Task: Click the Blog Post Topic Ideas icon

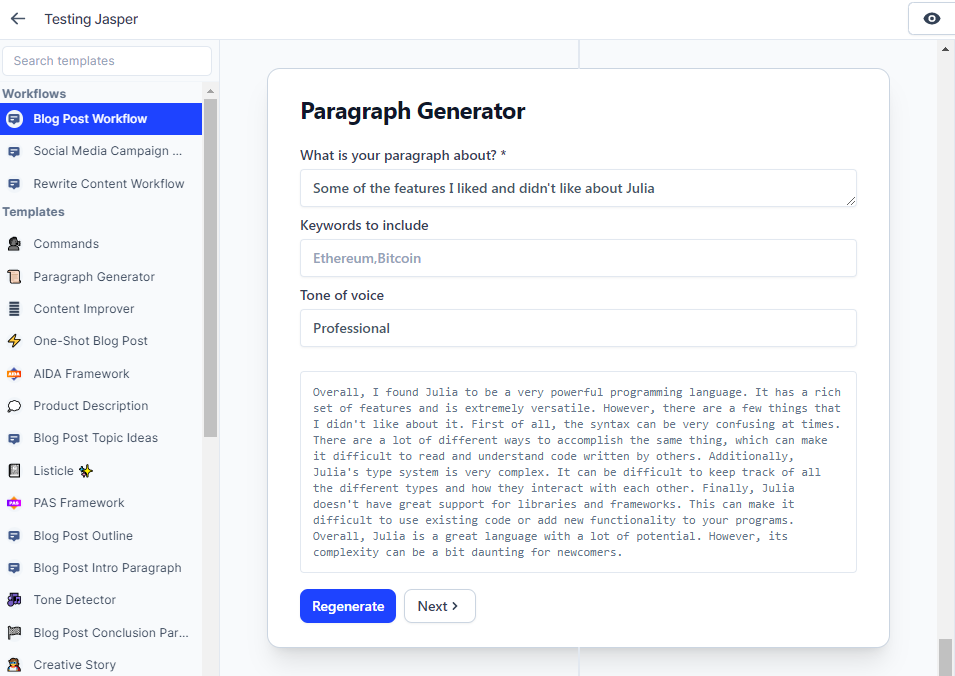Action: tap(14, 438)
